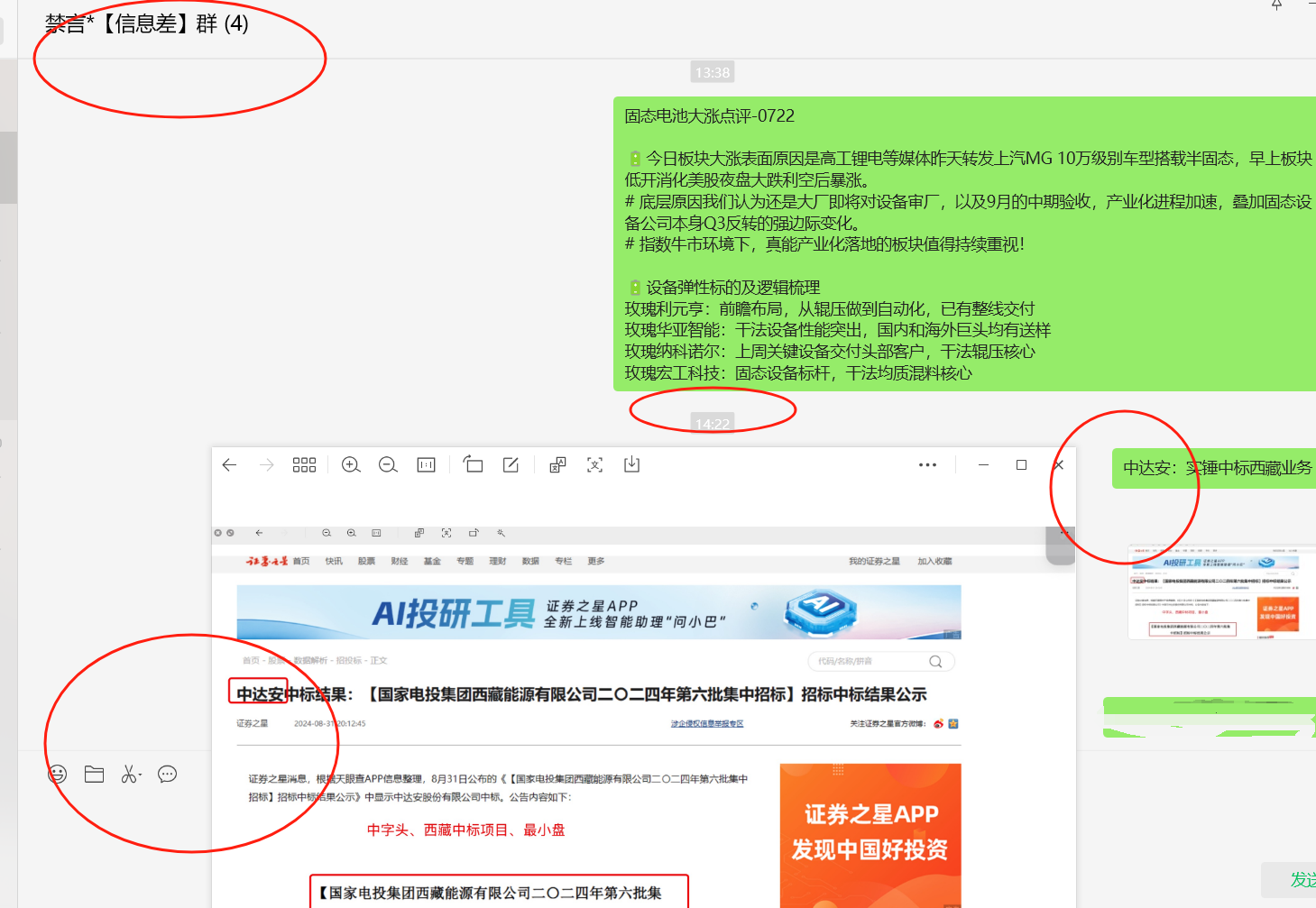
Task: Click the send file folder icon
Action: [94, 774]
